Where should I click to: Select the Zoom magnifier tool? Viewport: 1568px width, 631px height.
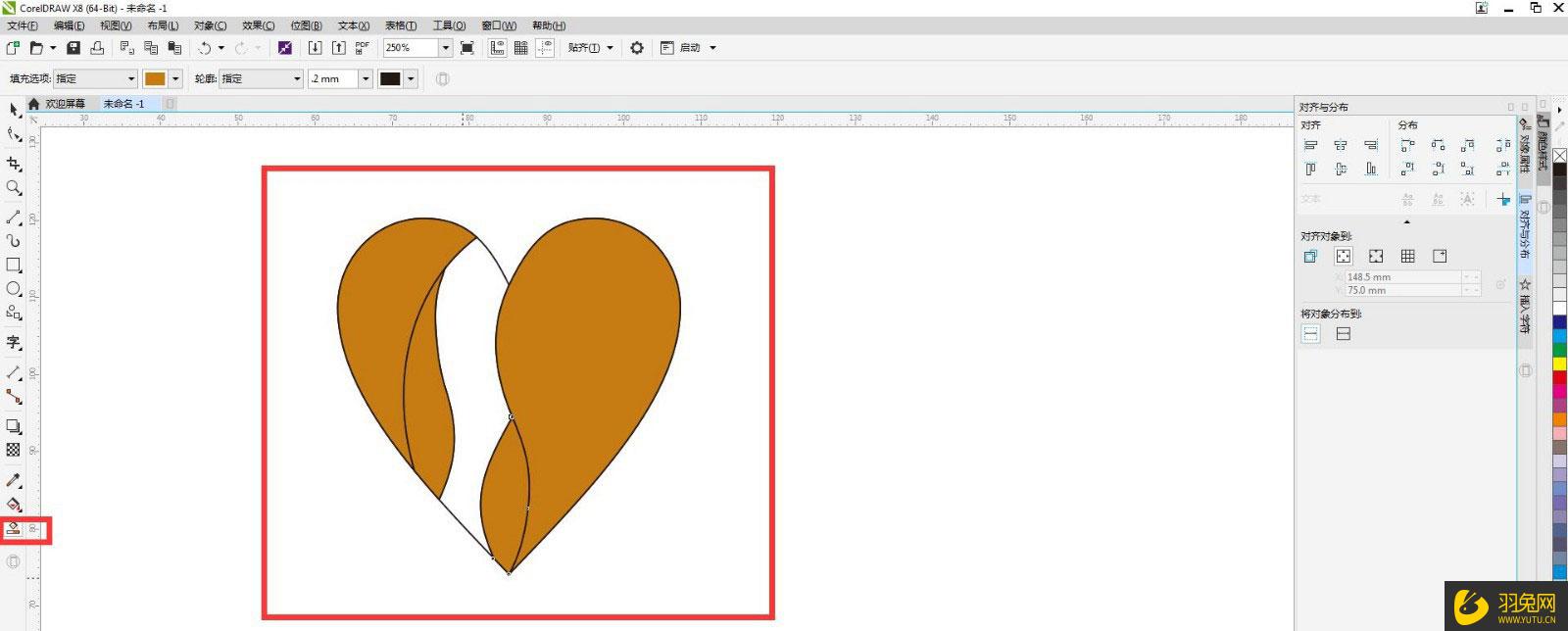point(14,188)
